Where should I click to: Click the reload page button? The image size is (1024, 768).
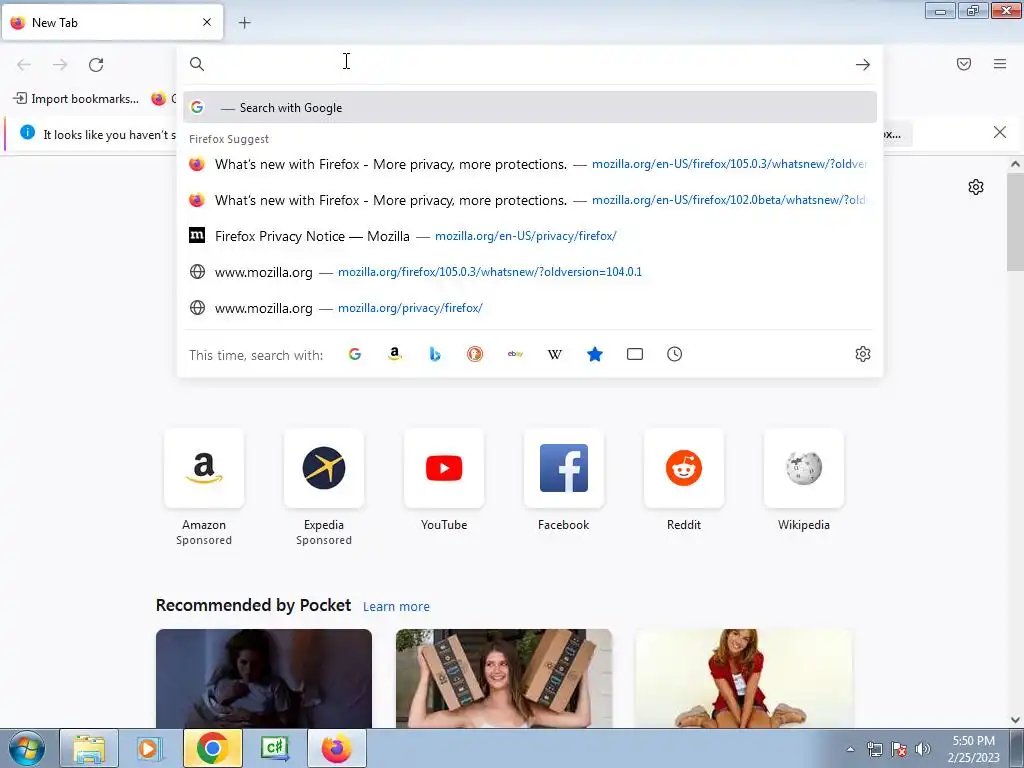point(96,64)
